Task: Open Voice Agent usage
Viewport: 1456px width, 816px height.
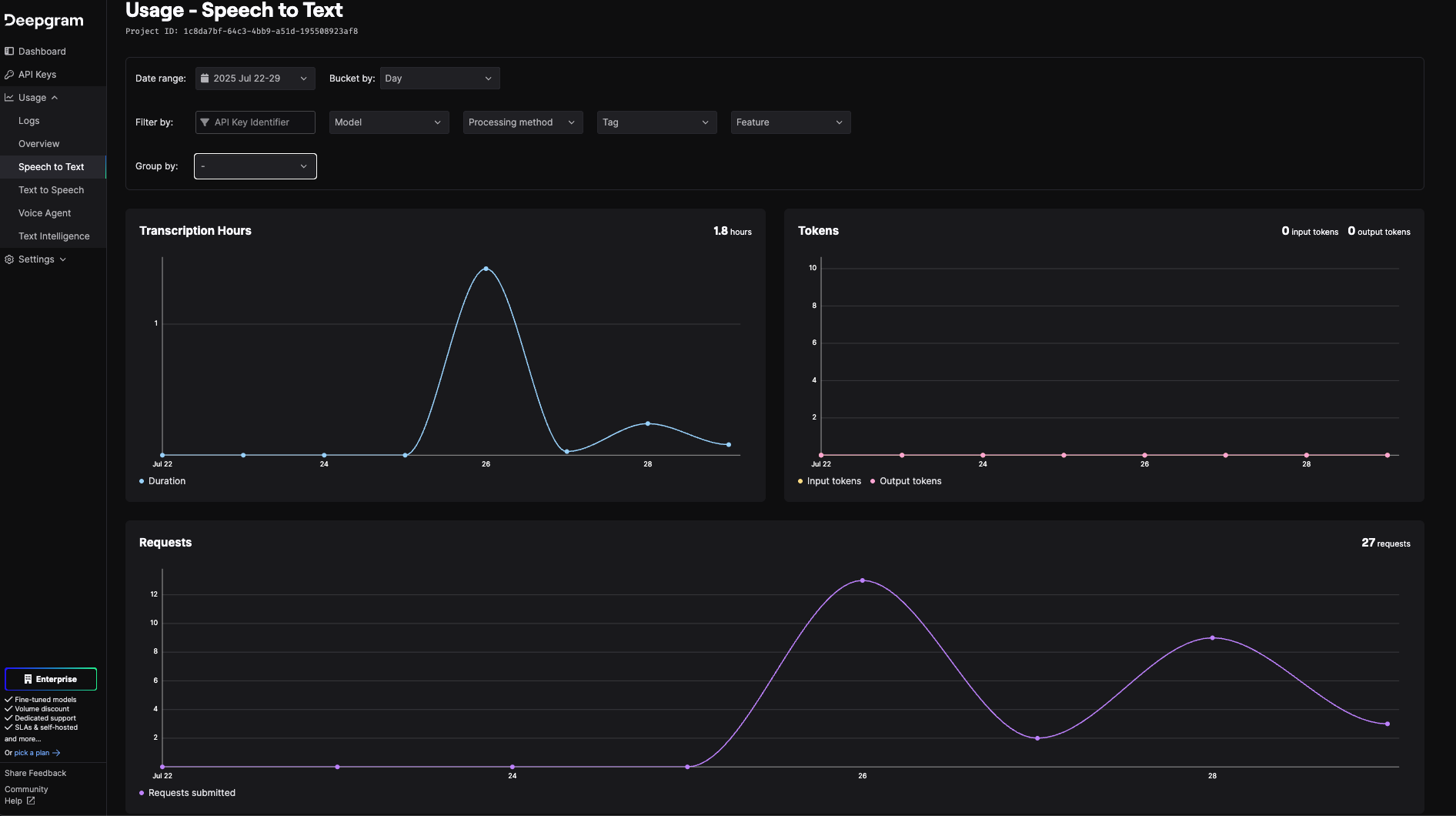Action: (45, 213)
